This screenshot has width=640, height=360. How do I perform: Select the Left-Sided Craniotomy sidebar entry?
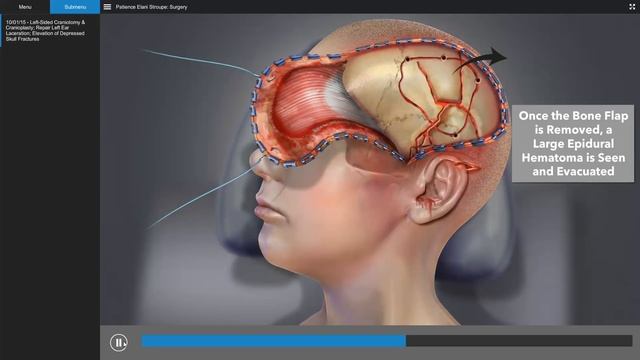50,31
